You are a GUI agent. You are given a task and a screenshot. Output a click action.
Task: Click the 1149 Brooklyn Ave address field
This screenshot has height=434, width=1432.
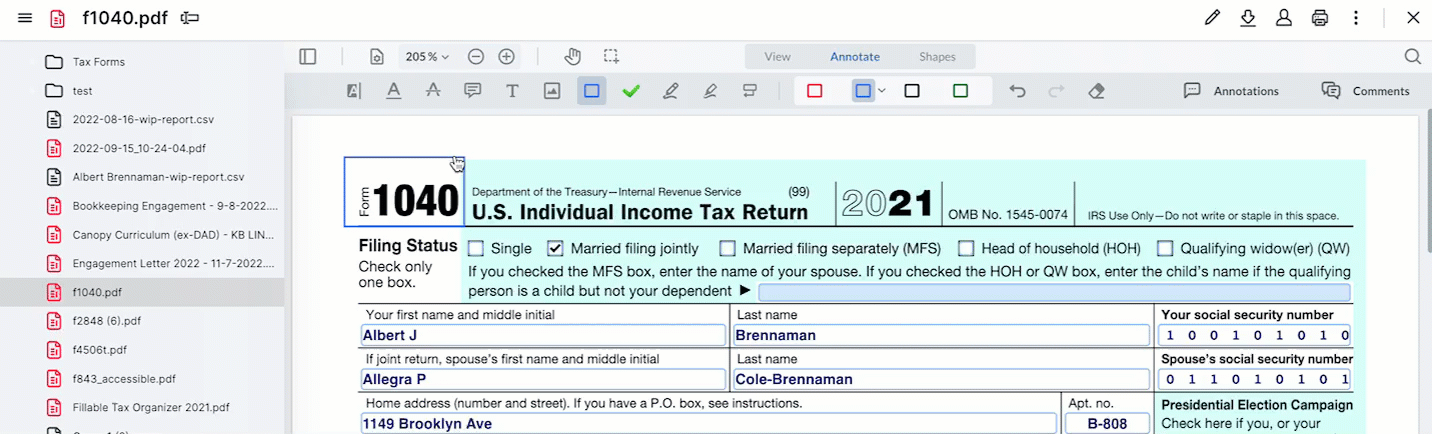(708, 423)
